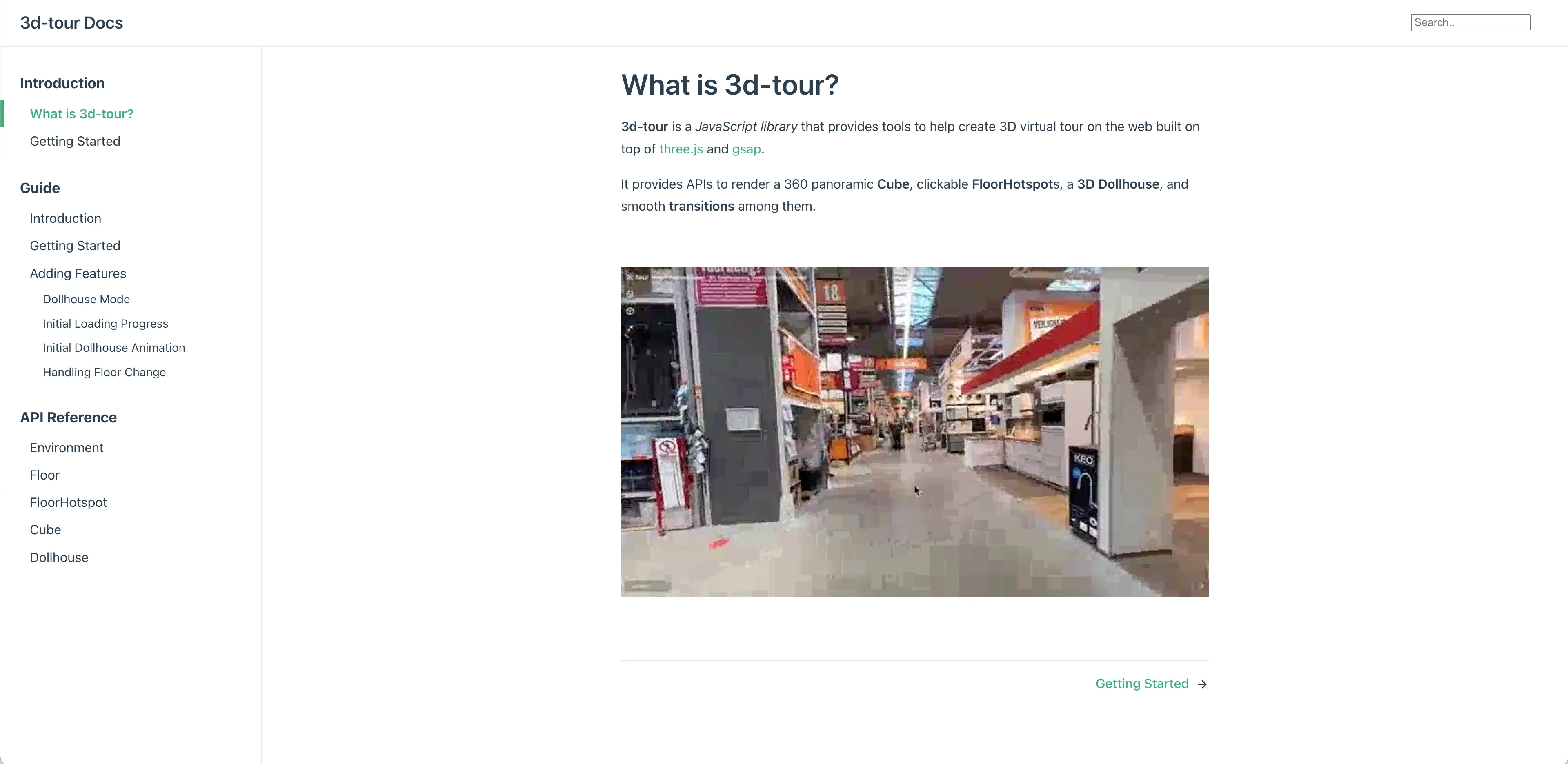Navigate to Dollhouse Mode subsection
Screen dimensions: 1568x764
[86, 299]
